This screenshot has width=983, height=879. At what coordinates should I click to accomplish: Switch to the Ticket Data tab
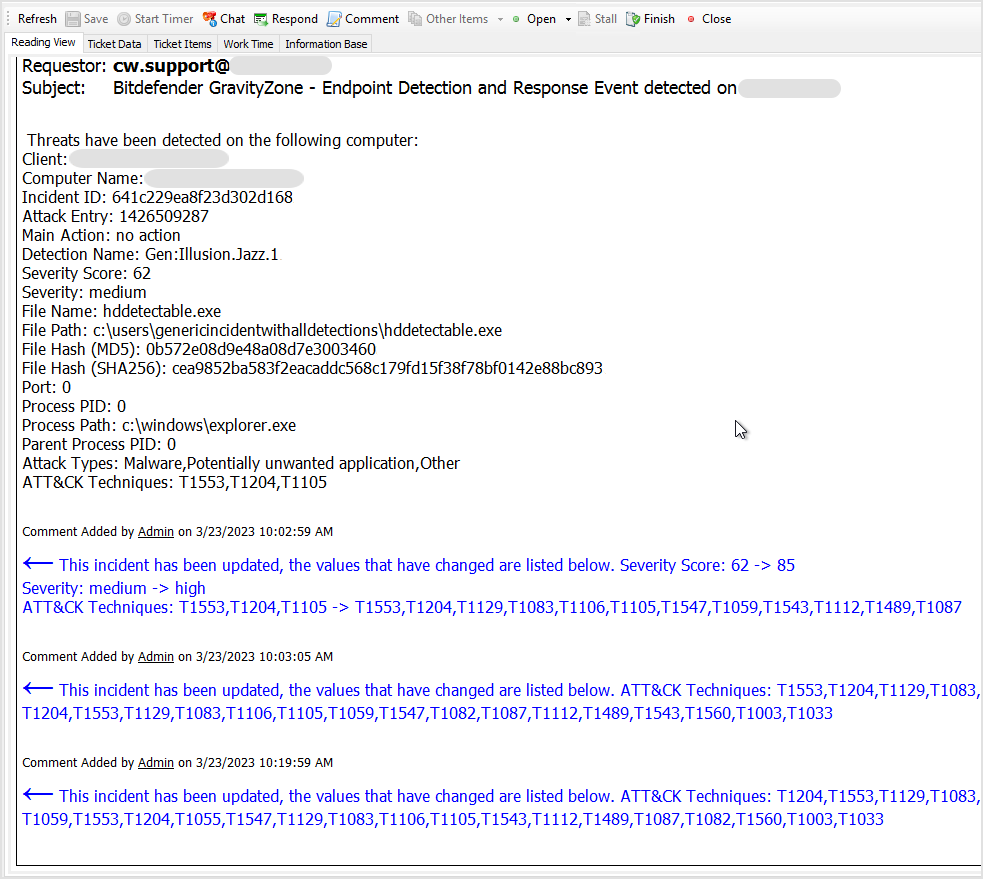[x=114, y=44]
